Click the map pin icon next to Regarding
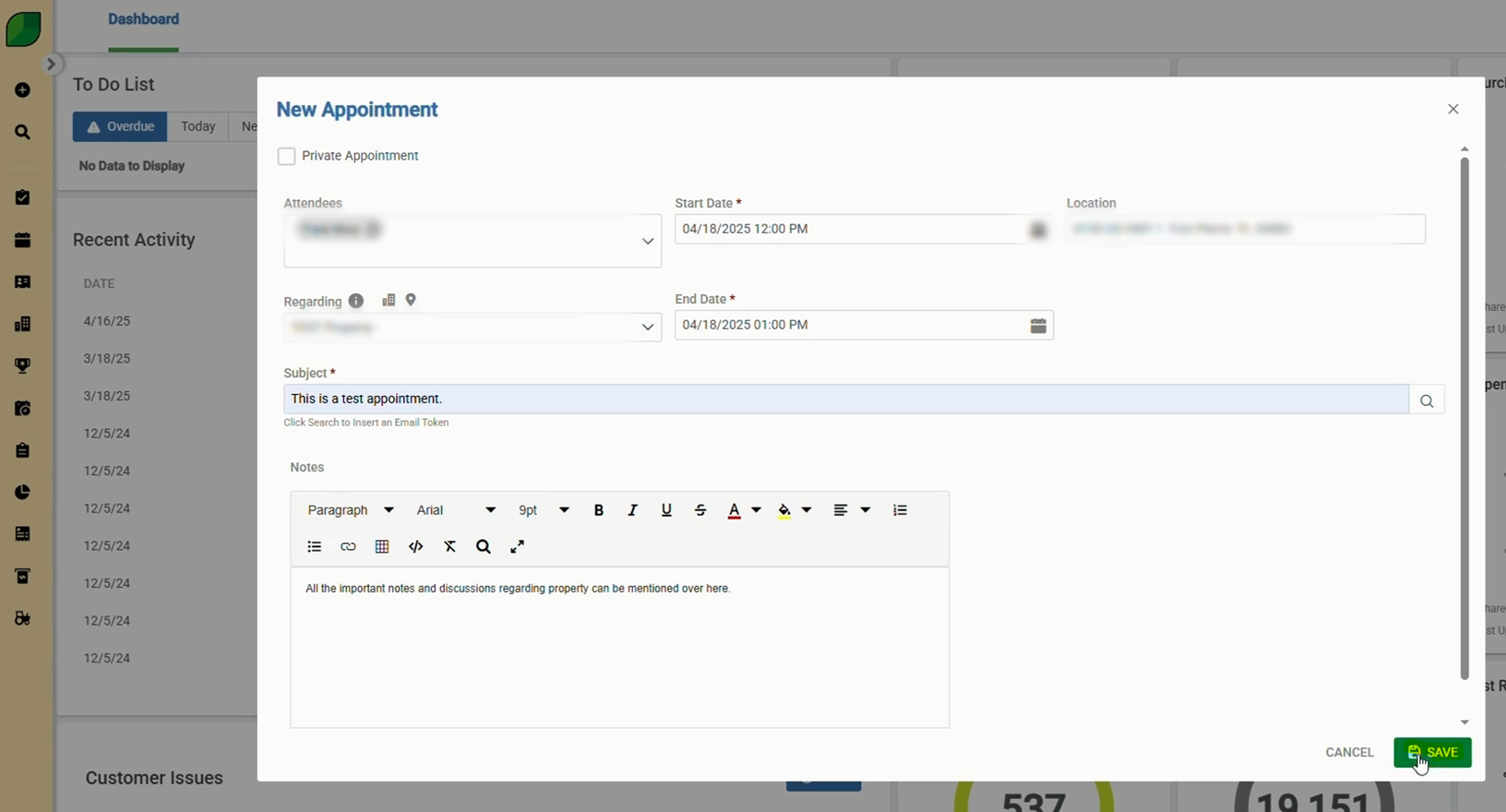1506x812 pixels. click(x=411, y=300)
